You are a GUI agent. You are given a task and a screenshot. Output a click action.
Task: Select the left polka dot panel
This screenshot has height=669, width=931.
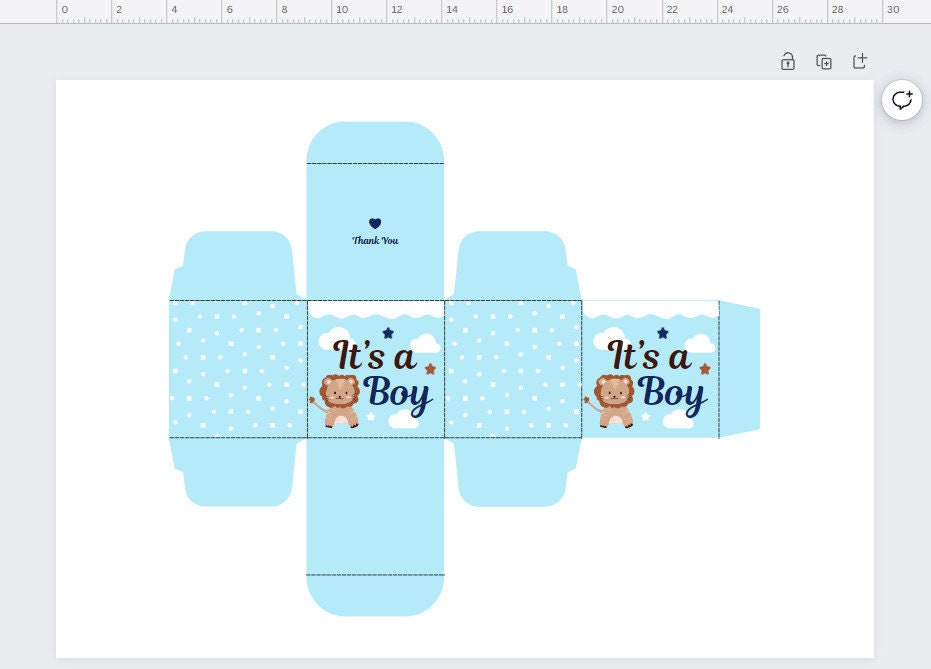(x=237, y=368)
